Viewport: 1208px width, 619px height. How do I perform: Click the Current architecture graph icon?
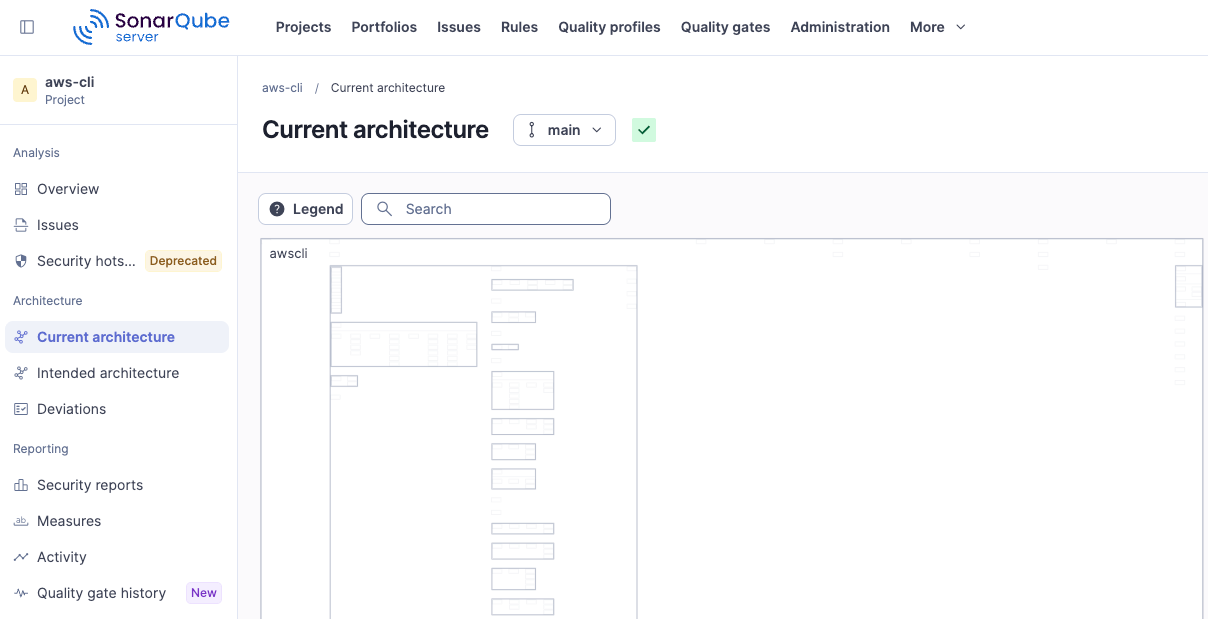[21, 337]
